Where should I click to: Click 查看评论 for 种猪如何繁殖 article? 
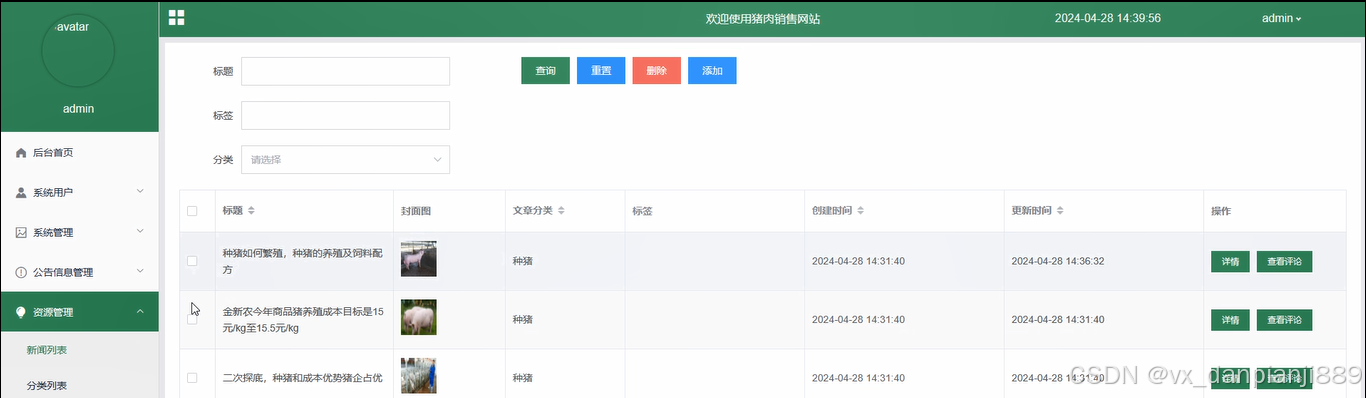pos(1284,262)
